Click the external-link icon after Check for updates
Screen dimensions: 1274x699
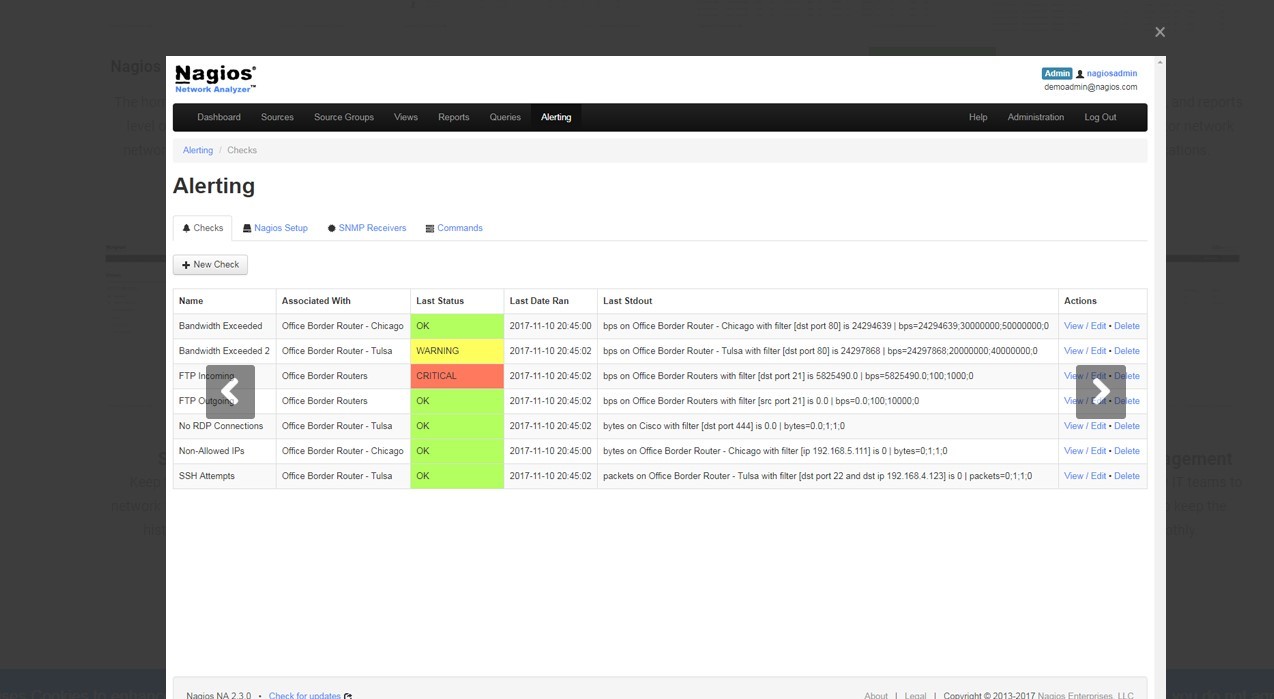pos(346,694)
